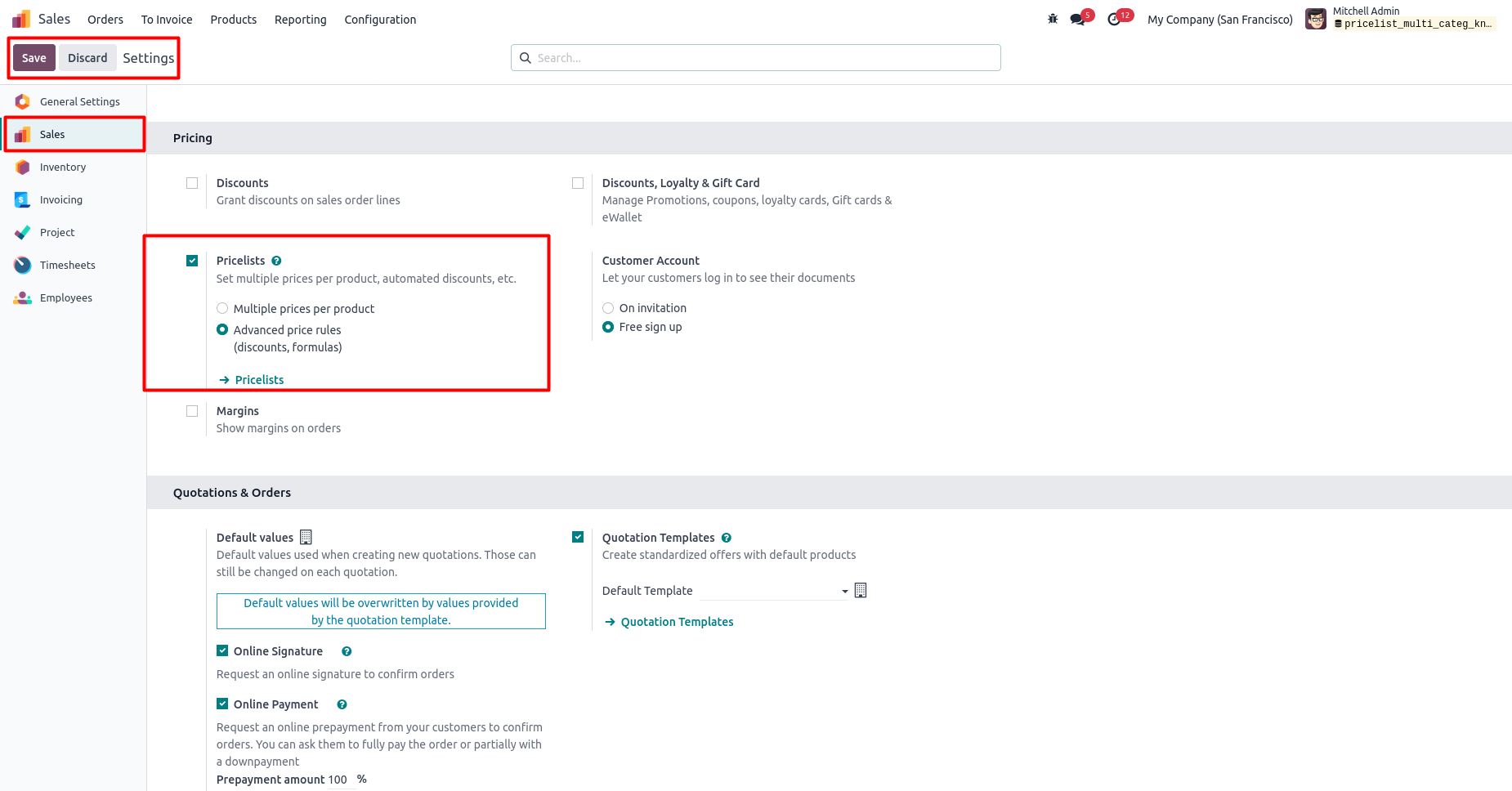
Task: Open the Reporting menu
Action: (x=301, y=20)
